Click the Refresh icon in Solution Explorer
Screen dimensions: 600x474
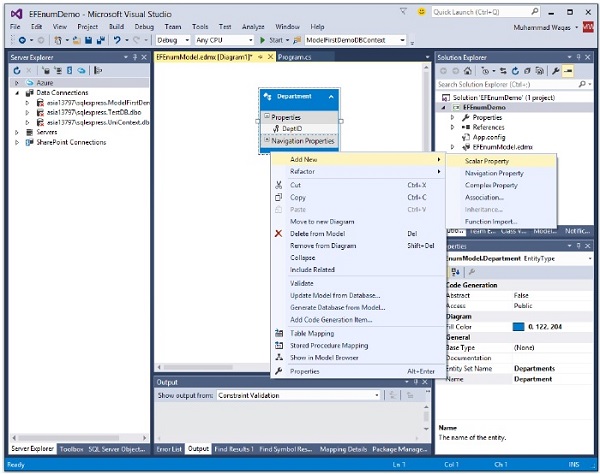(x=515, y=71)
